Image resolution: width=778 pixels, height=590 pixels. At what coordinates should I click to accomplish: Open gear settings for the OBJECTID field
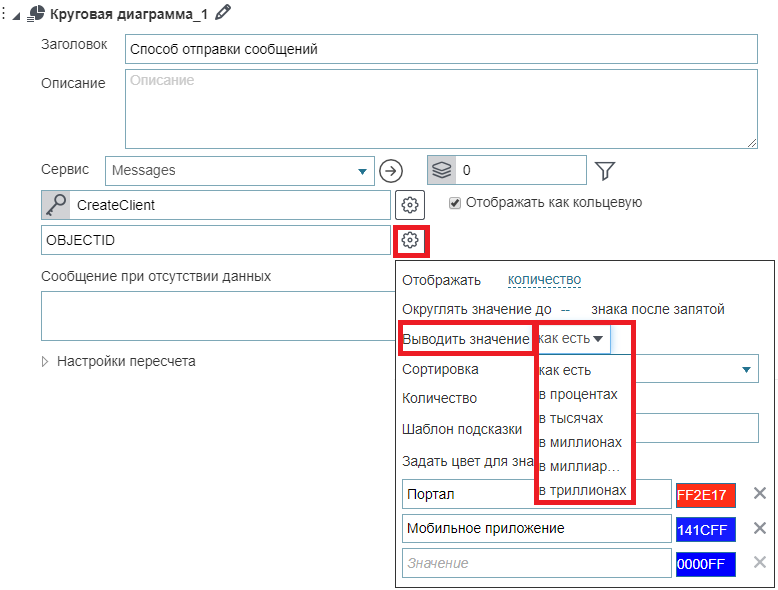410,240
